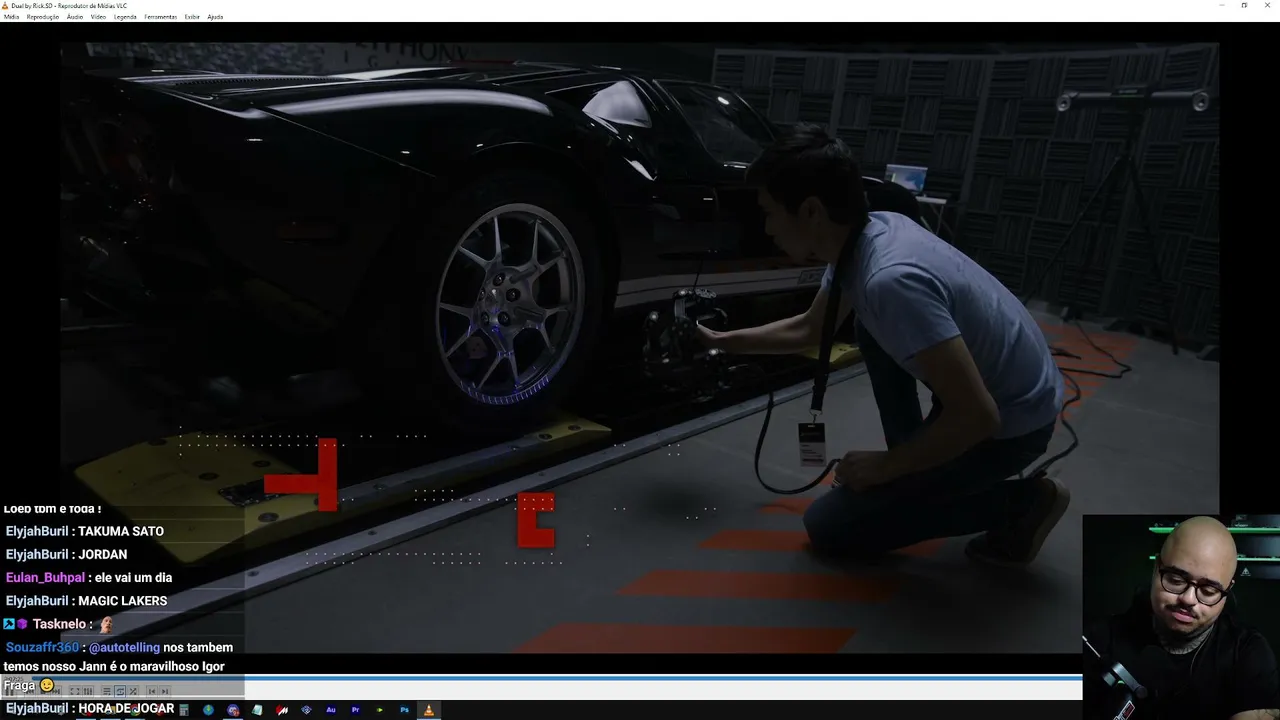The width and height of the screenshot is (1280, 720).
Task: Open the Áudio menu
Action: click(75, 17)
